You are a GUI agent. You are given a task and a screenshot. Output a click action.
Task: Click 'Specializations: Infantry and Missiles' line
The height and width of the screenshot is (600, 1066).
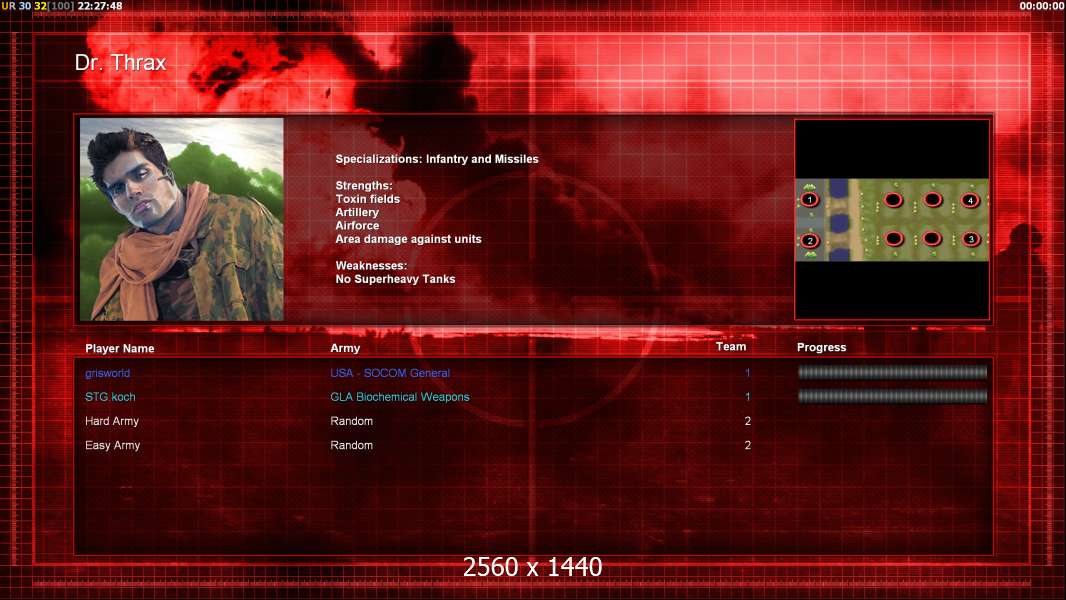[x=436, y=159]
